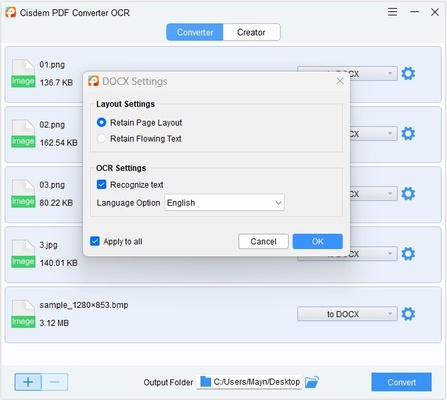Switch to the Converter tab
Screen dimensions: 447x400
click(x=195, y=32)
